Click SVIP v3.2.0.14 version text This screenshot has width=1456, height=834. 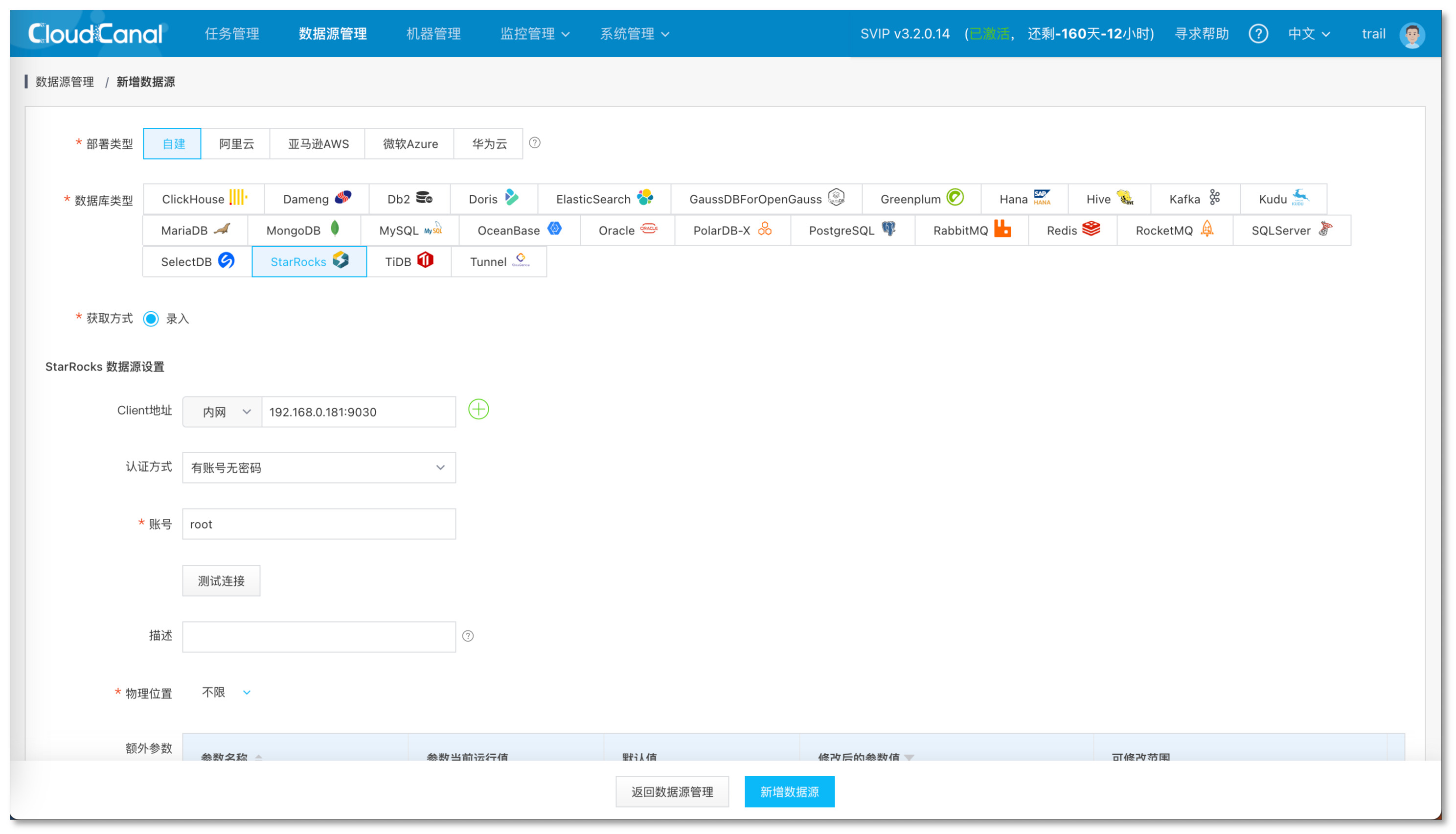905,34
